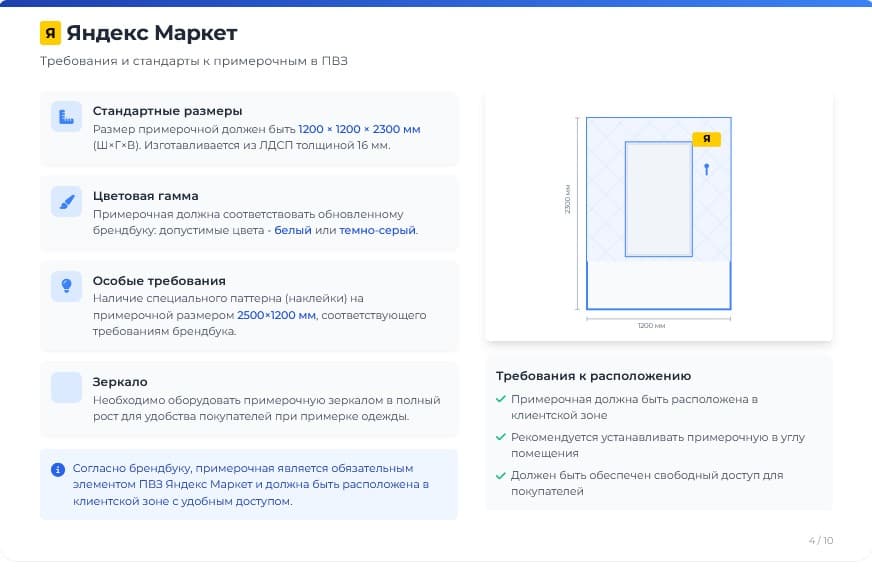This screenshot has height=567, width=872.
Task: Click the 'Особые требования' heading
Action: click(x=159, y=281)
